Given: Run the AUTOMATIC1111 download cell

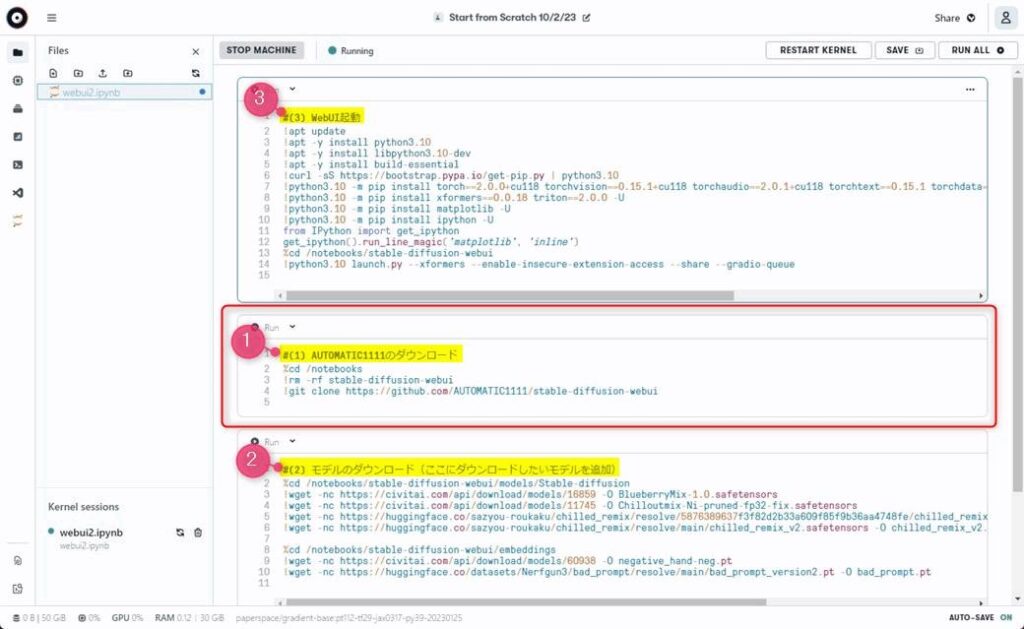Looking at the screenshot, I should coord(265,327).
